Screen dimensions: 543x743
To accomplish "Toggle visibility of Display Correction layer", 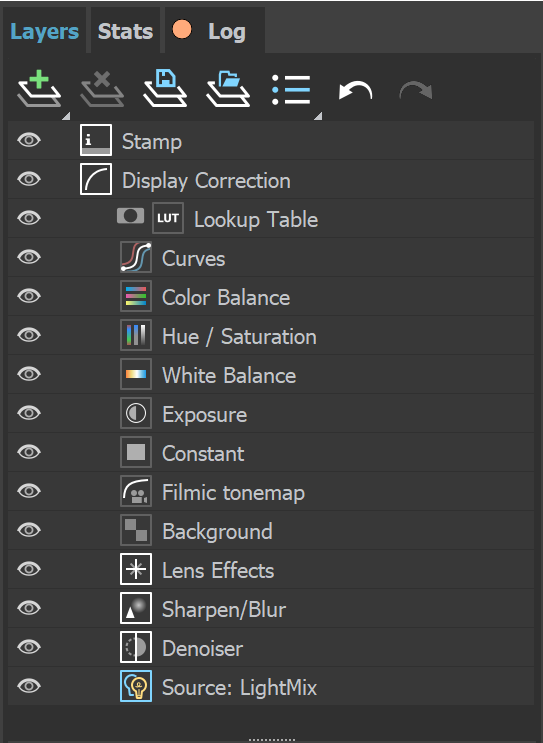I will pos(29,179).
